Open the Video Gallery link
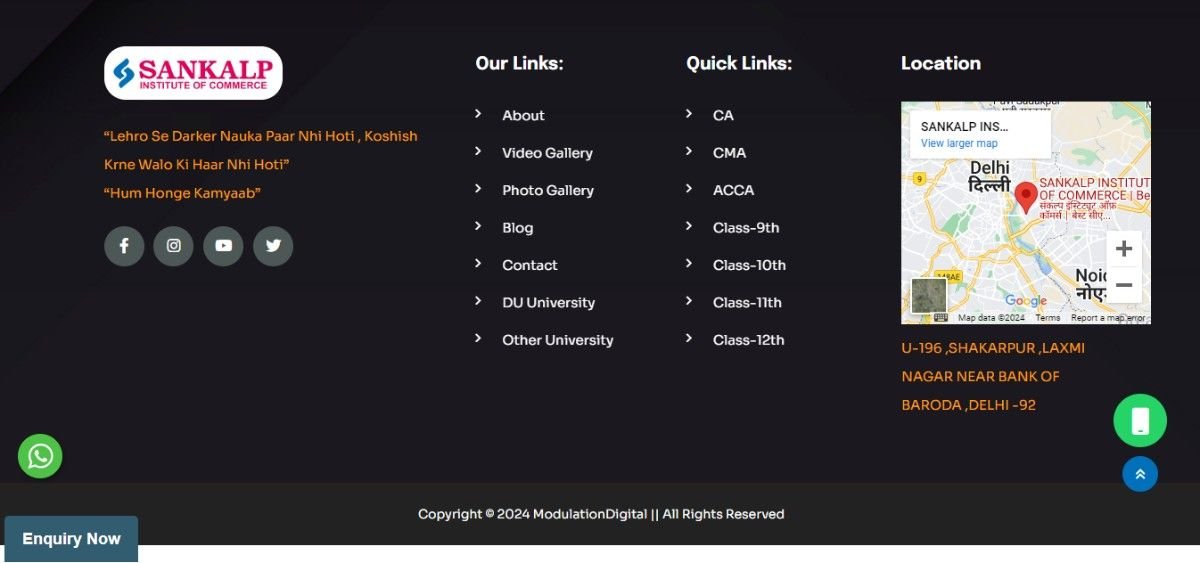 [547, 153]
